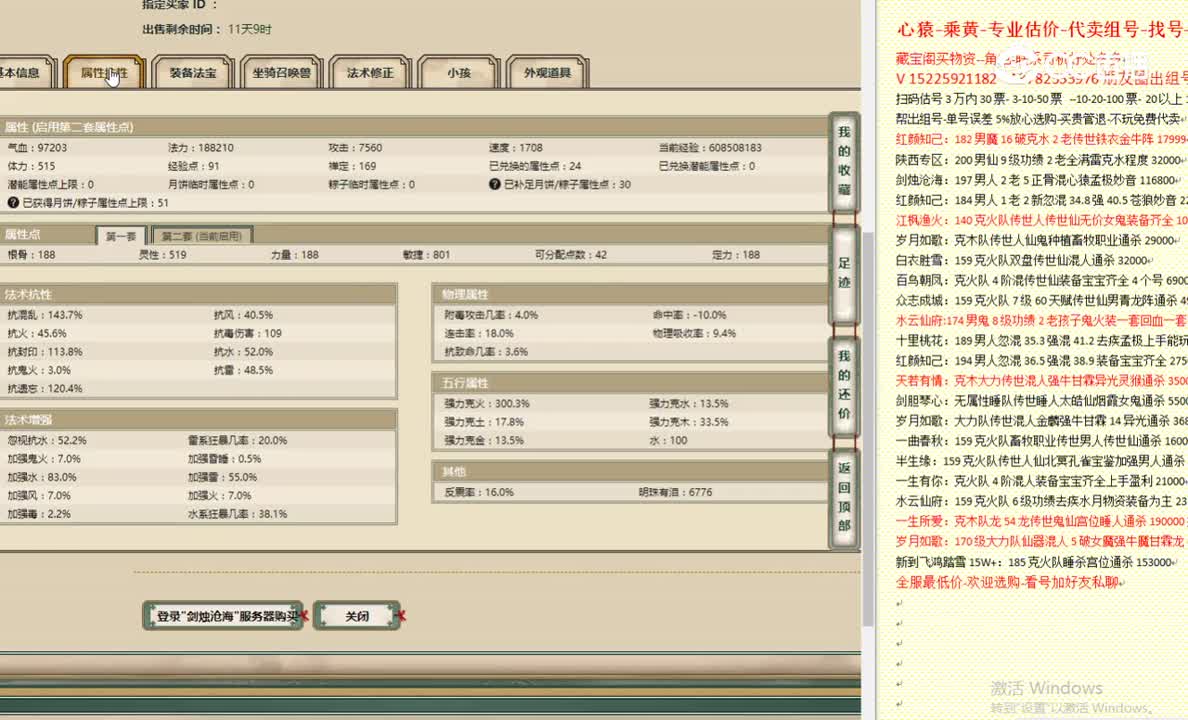Click the help icon beside 已获得月饼/粽子属性点上限
The height and width of the screenshot is (720, 1188).
pyautogui.click(x=13, y=202)
